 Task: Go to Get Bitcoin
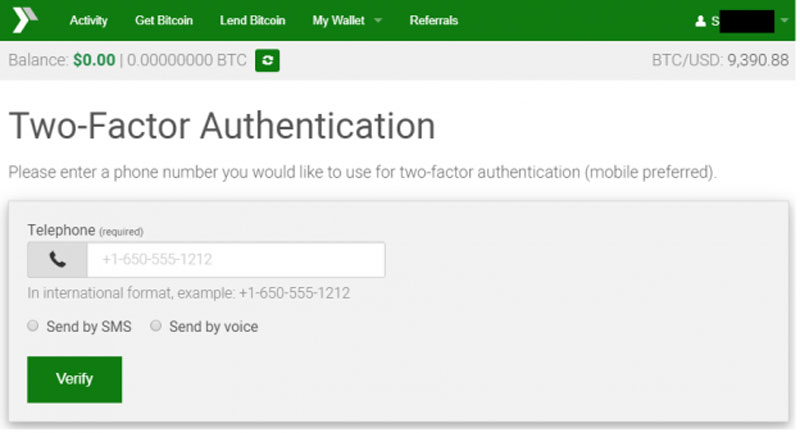(163, 21)
